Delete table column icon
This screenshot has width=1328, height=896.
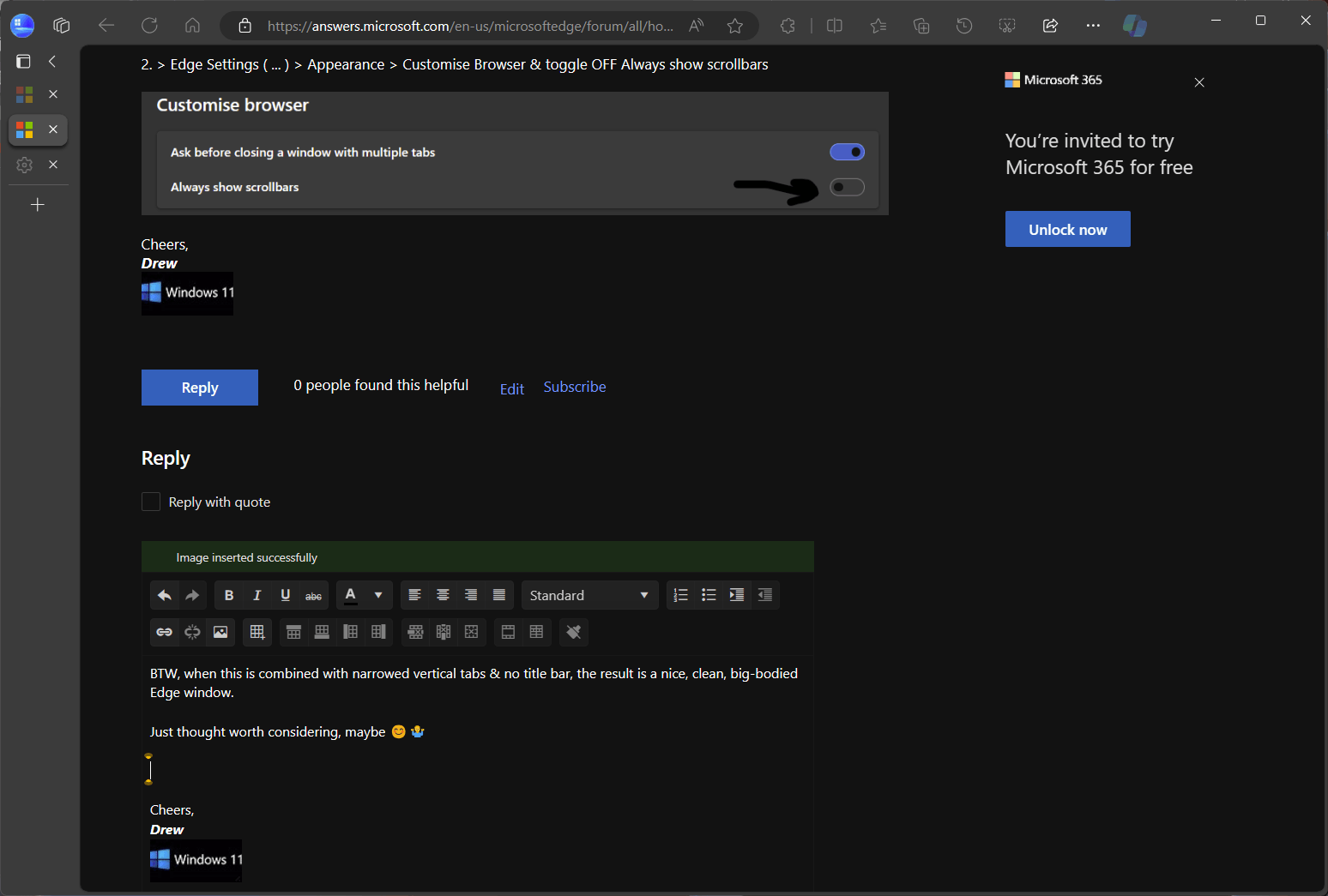[x=444, y=632]
